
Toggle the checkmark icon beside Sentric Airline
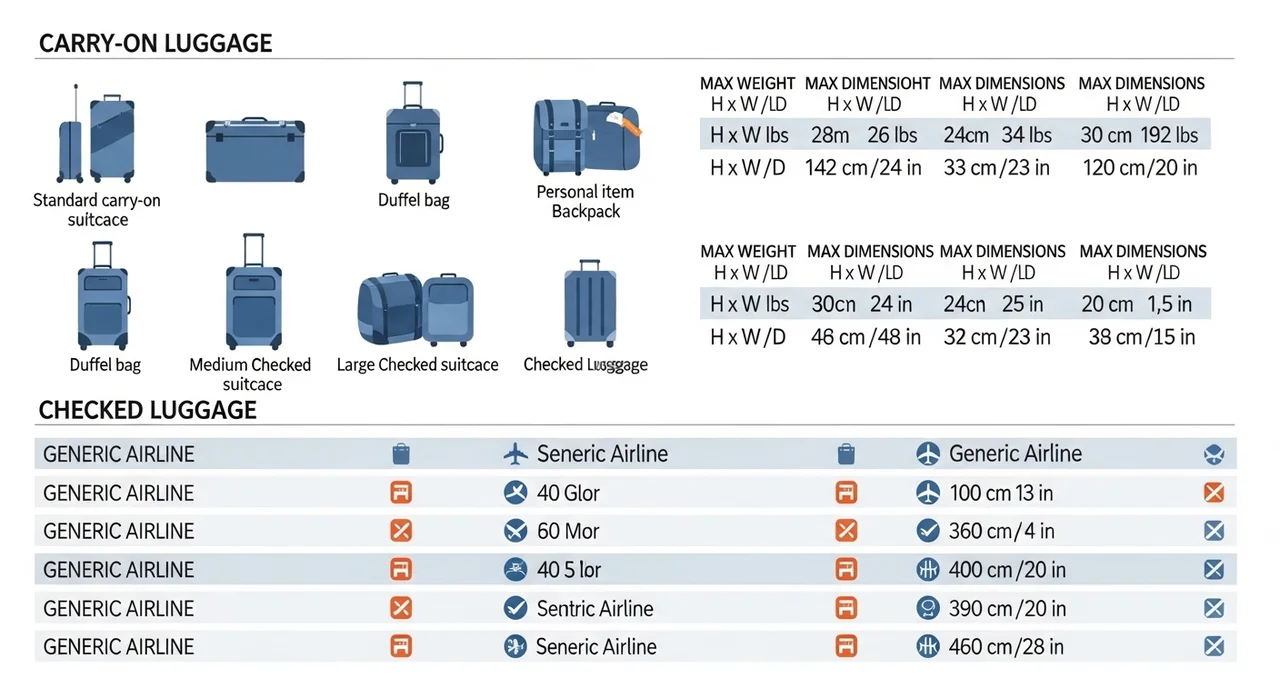click(x=516, y=608)
